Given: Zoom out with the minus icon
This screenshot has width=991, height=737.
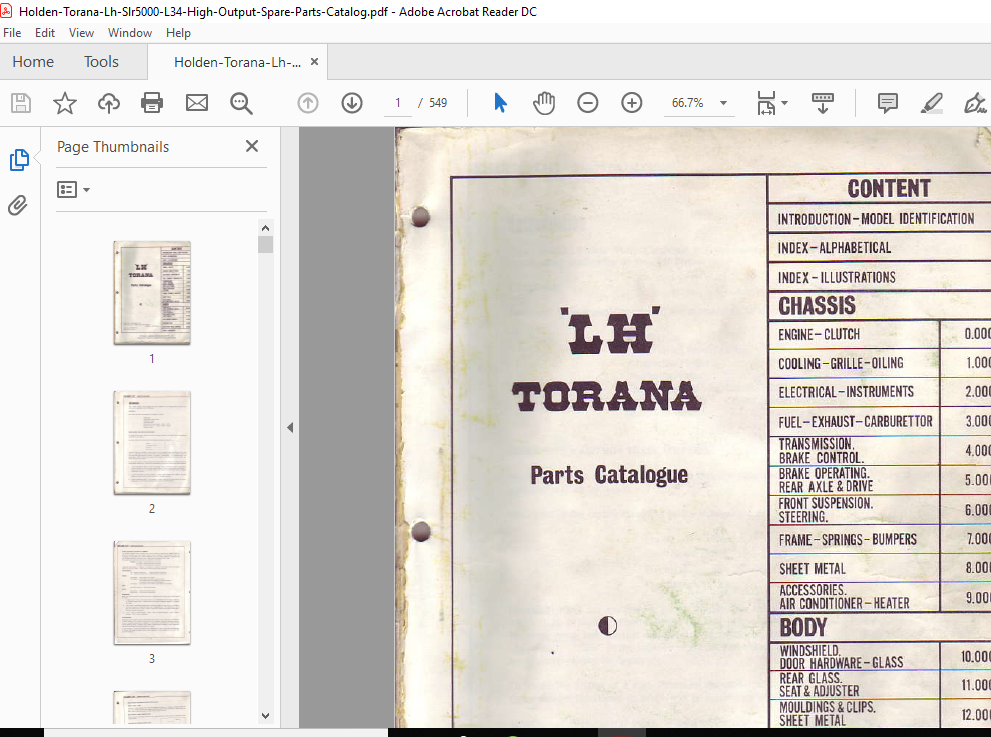Looking at the screenshot, I should [x=588, y=102].
